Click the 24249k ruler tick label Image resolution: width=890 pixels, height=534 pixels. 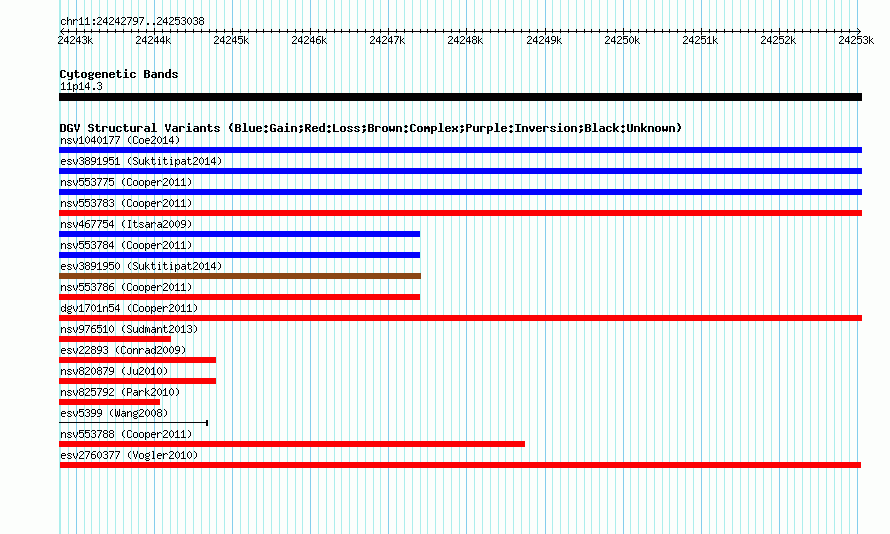click(544, 40)
